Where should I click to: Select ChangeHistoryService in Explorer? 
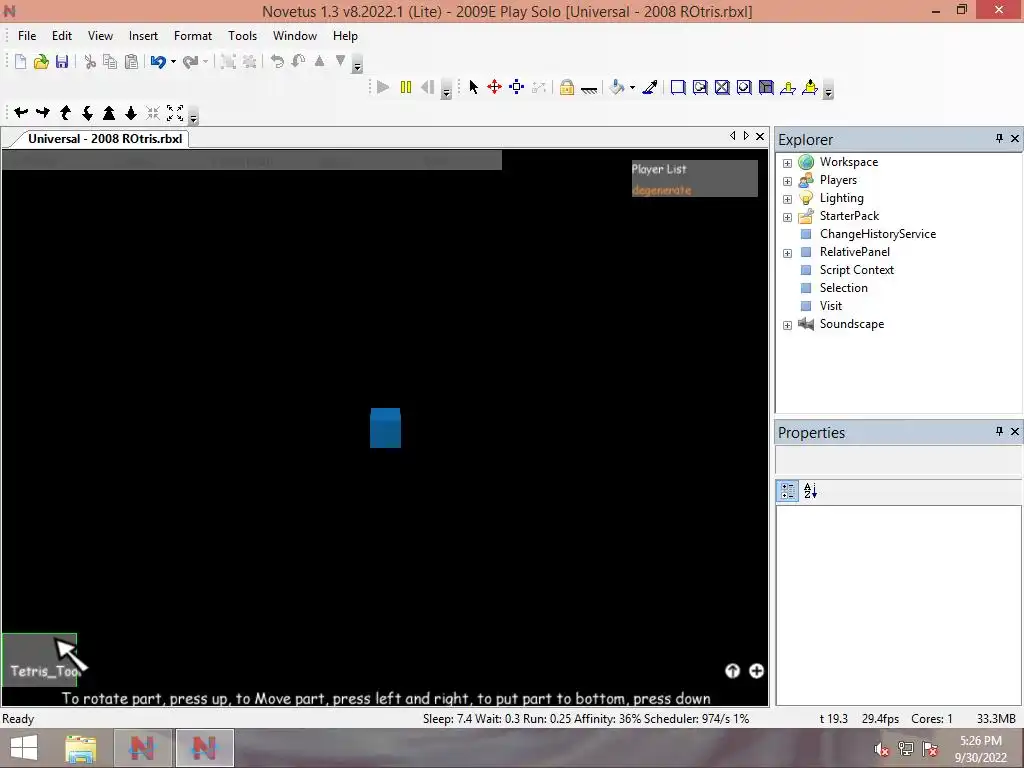[x=878, y=234]
